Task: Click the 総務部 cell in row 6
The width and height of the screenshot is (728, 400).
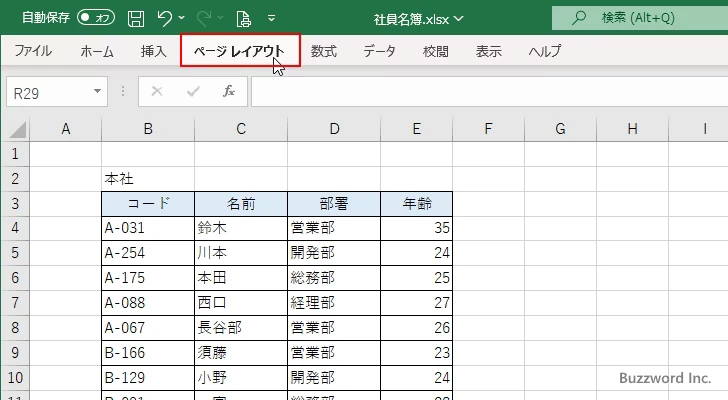Action: click(x=334, y=278)
